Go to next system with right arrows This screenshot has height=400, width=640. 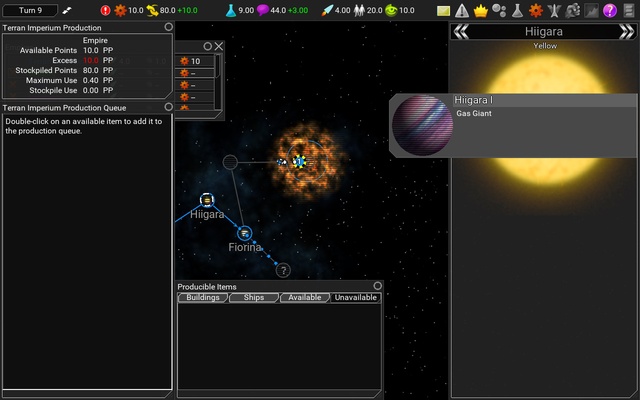click(x=627, y=31)
